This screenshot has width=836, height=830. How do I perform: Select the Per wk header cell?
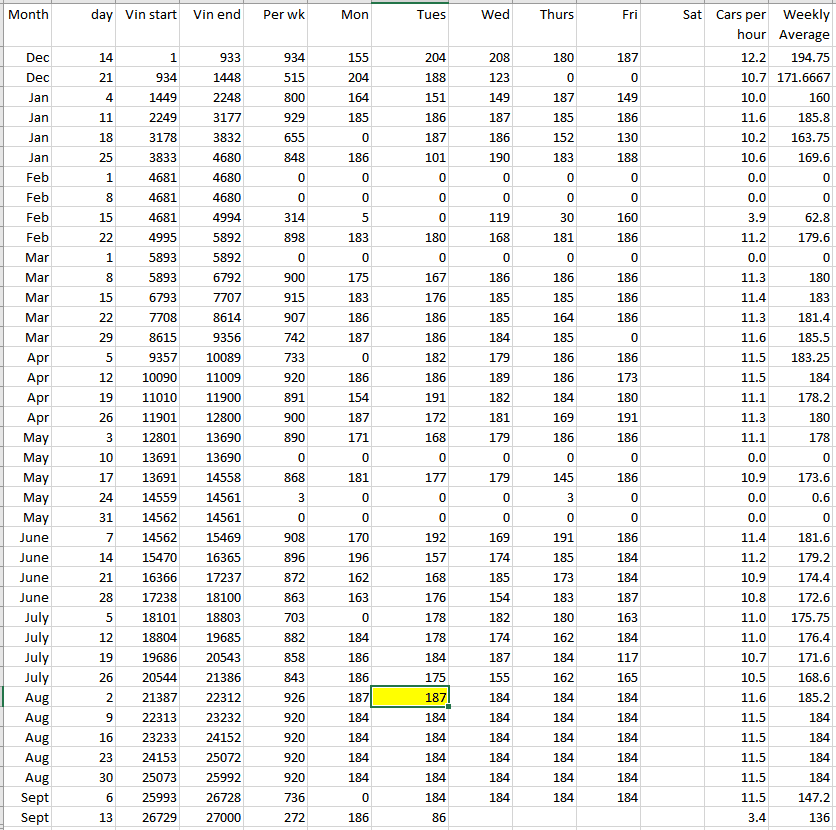pyautogui.click(x=277, y=15)
